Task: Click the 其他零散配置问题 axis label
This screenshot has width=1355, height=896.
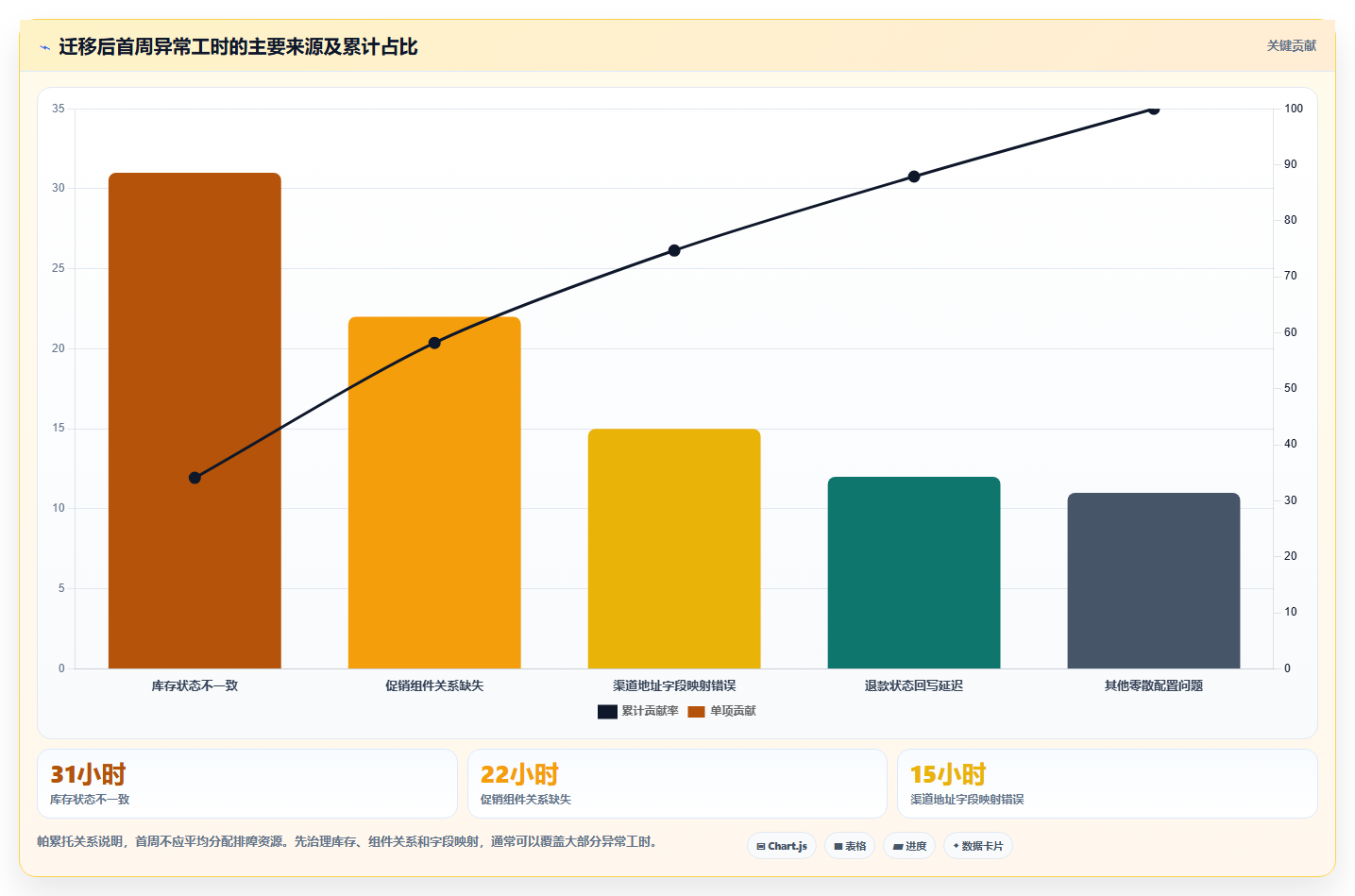Action: click(1154, 685)
